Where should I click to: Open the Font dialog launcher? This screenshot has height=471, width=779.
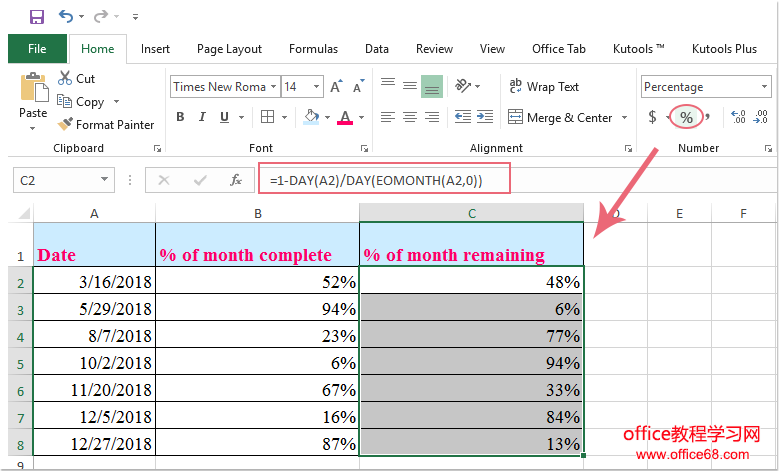[364, 148]
